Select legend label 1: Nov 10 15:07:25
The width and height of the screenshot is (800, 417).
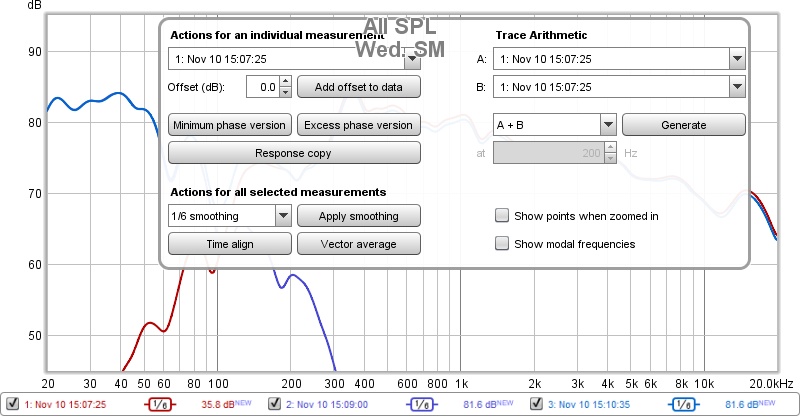pos(65,405)
